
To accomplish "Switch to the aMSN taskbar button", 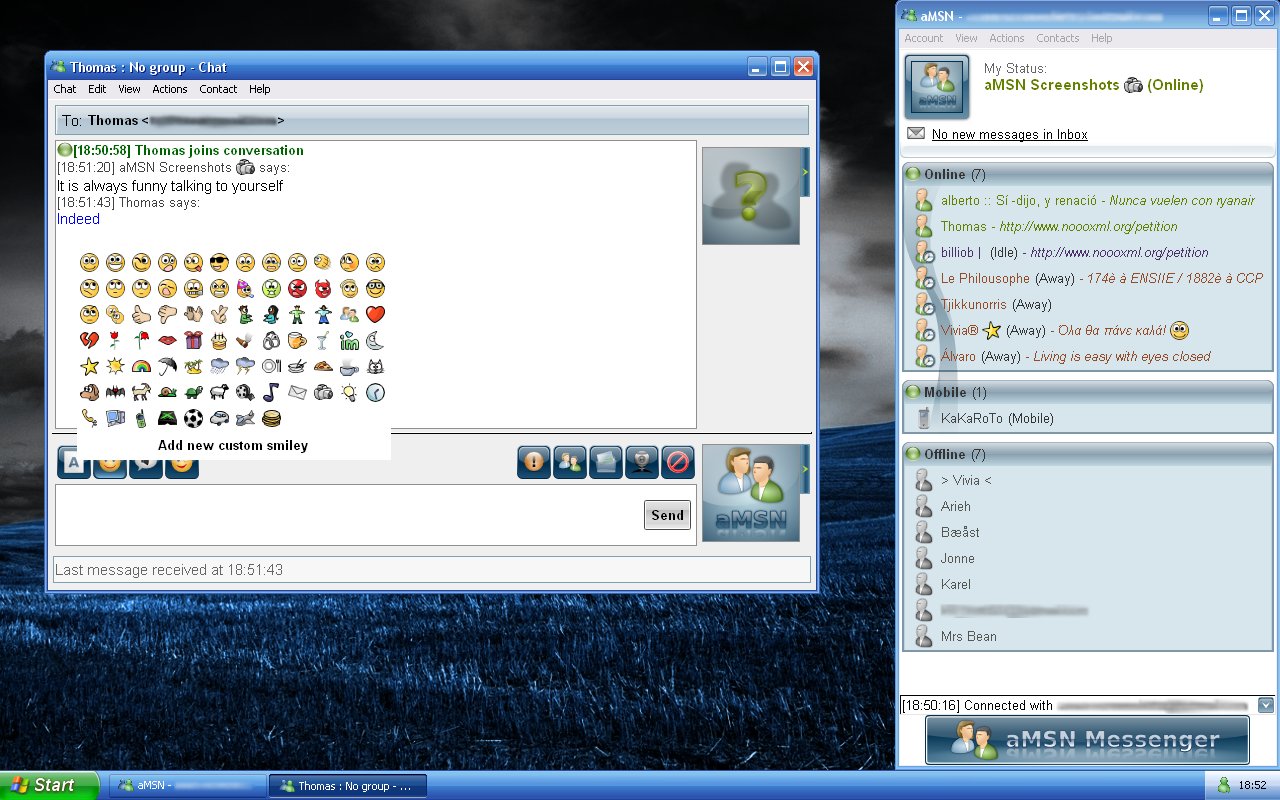I will [x=187, y=786].
